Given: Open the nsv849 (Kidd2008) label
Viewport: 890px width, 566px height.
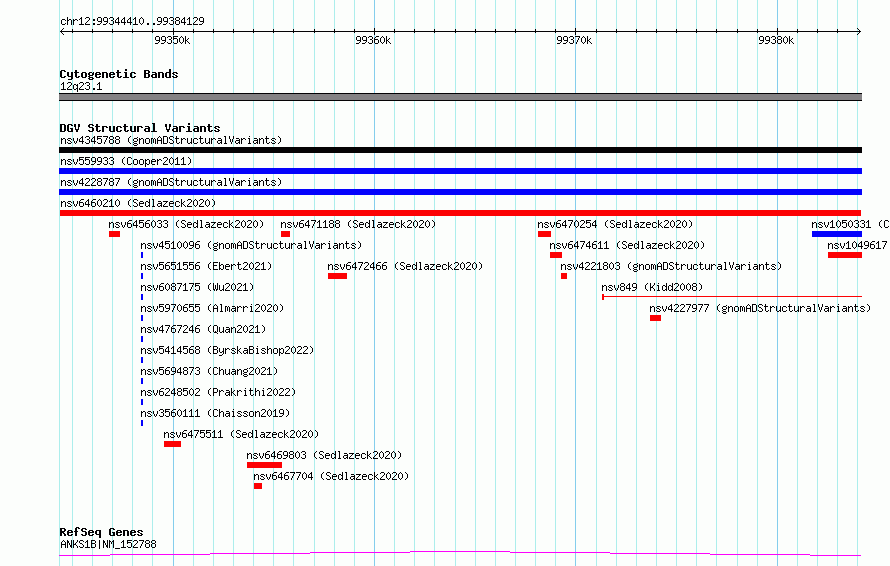Looking at the screenshot, I should (x=652, y=287).
